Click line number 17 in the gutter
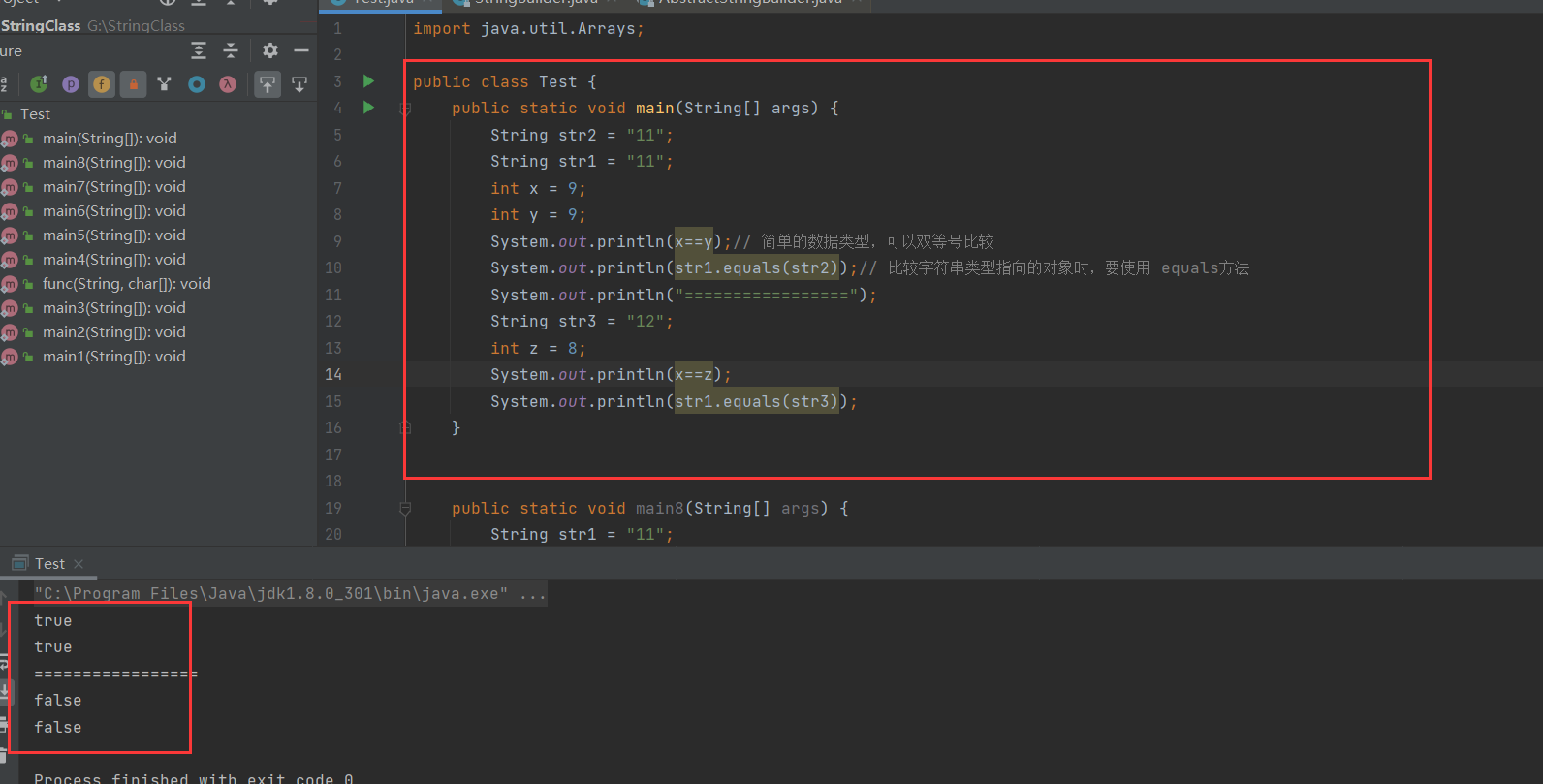 [x=333, y=455]
